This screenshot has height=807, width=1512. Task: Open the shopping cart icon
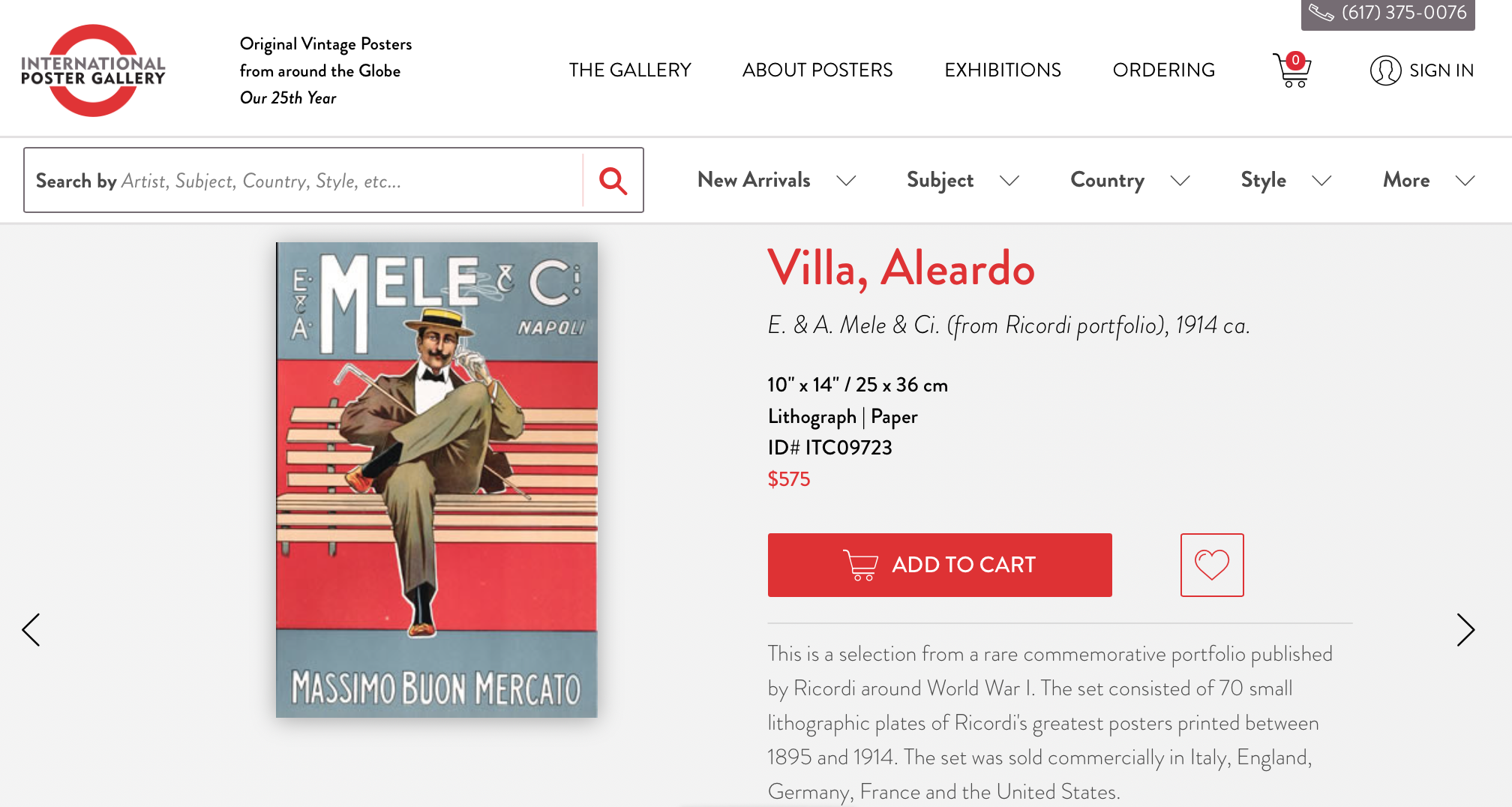point(1291,70)
